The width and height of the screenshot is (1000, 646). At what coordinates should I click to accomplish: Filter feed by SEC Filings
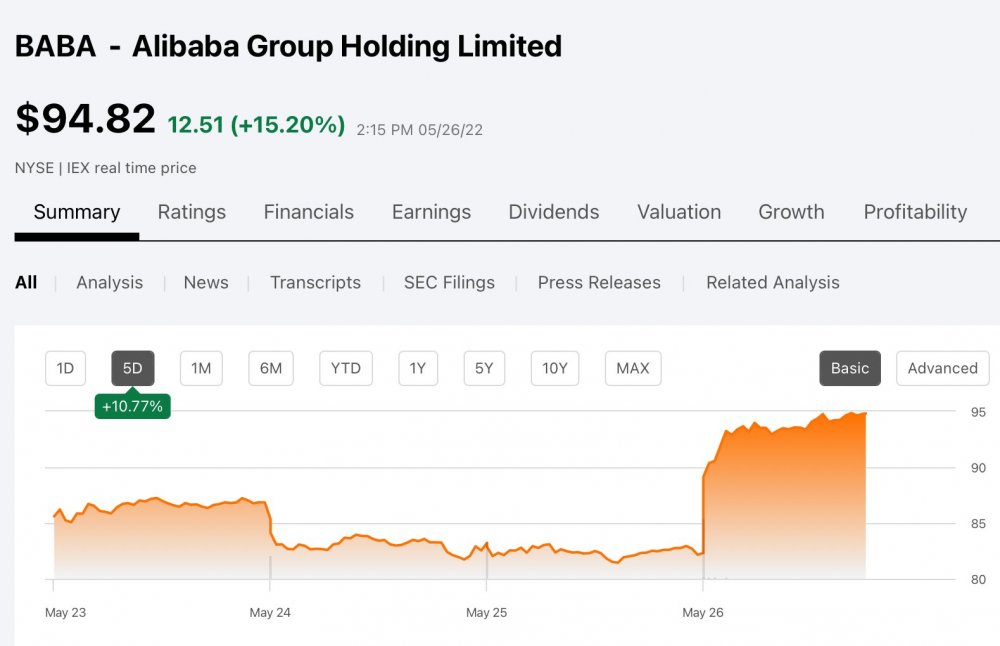449,283
